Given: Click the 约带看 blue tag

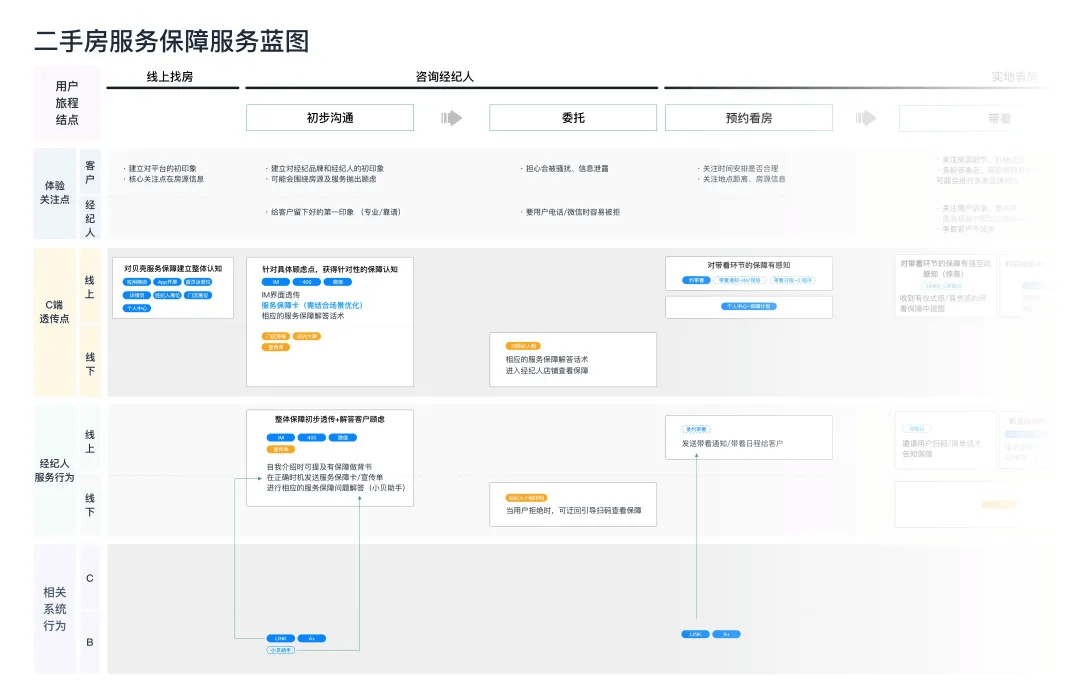Looking at the screenshot, I should [x=696, y=280].
